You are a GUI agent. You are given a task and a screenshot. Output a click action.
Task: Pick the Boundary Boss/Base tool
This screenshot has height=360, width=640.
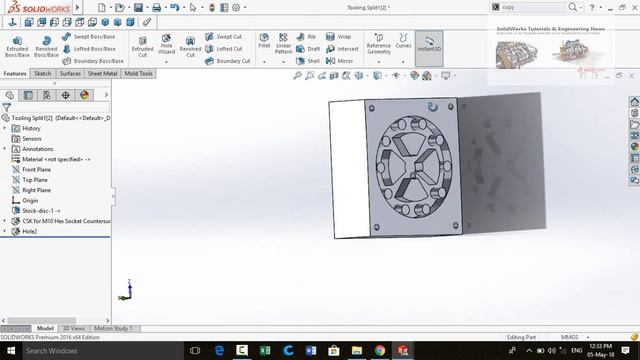point(93,61)
